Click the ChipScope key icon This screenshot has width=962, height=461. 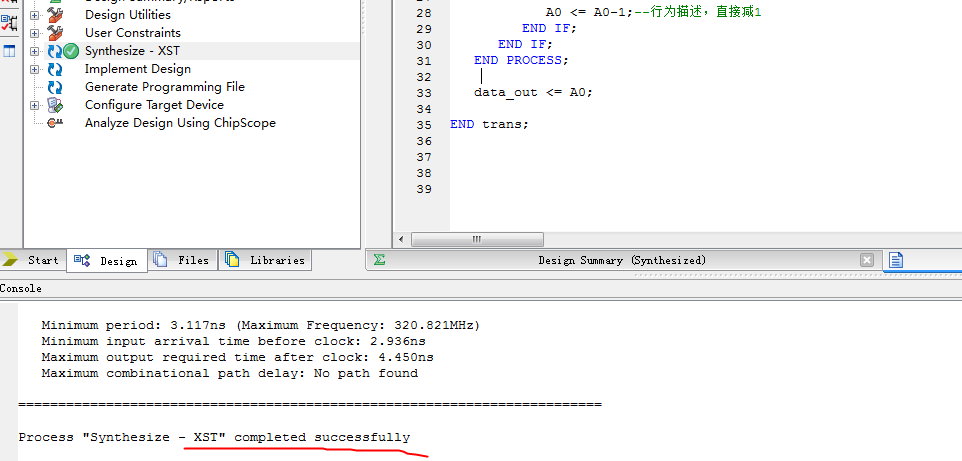[55, 123]
